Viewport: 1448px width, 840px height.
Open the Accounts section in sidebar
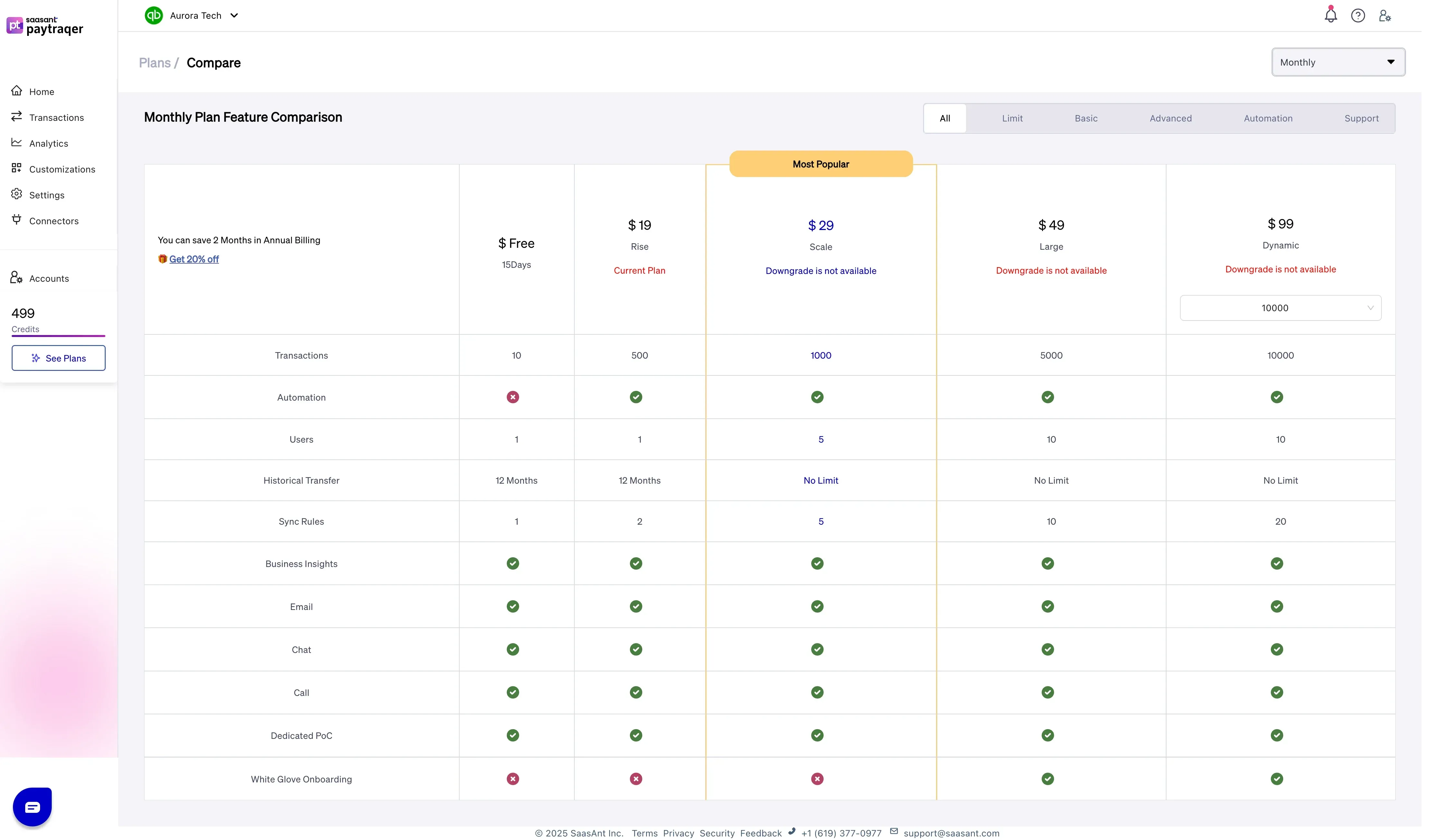point(48,278)
